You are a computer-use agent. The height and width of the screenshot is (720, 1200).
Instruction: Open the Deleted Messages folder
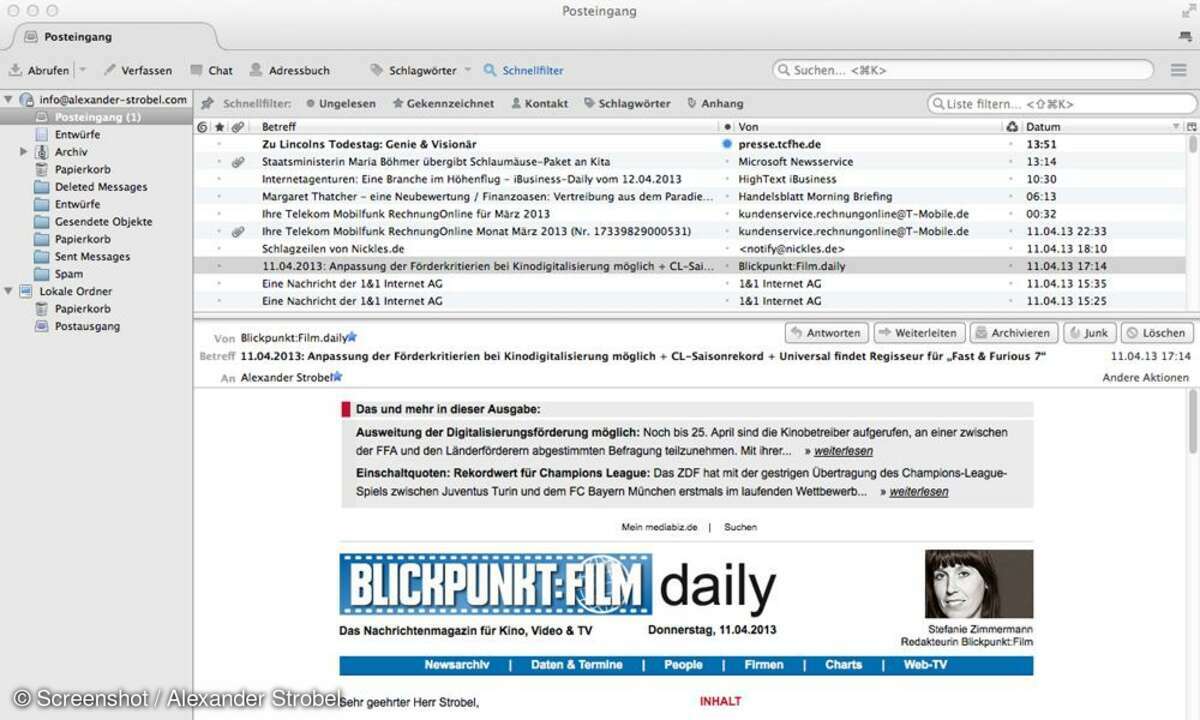pos(100,187)
